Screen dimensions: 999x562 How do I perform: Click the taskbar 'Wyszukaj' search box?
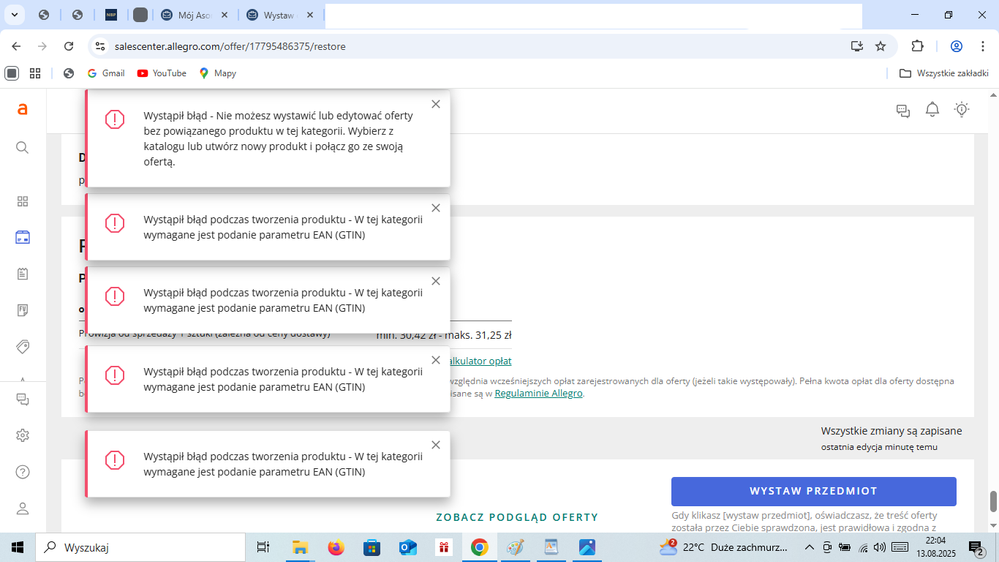[140, 547]
